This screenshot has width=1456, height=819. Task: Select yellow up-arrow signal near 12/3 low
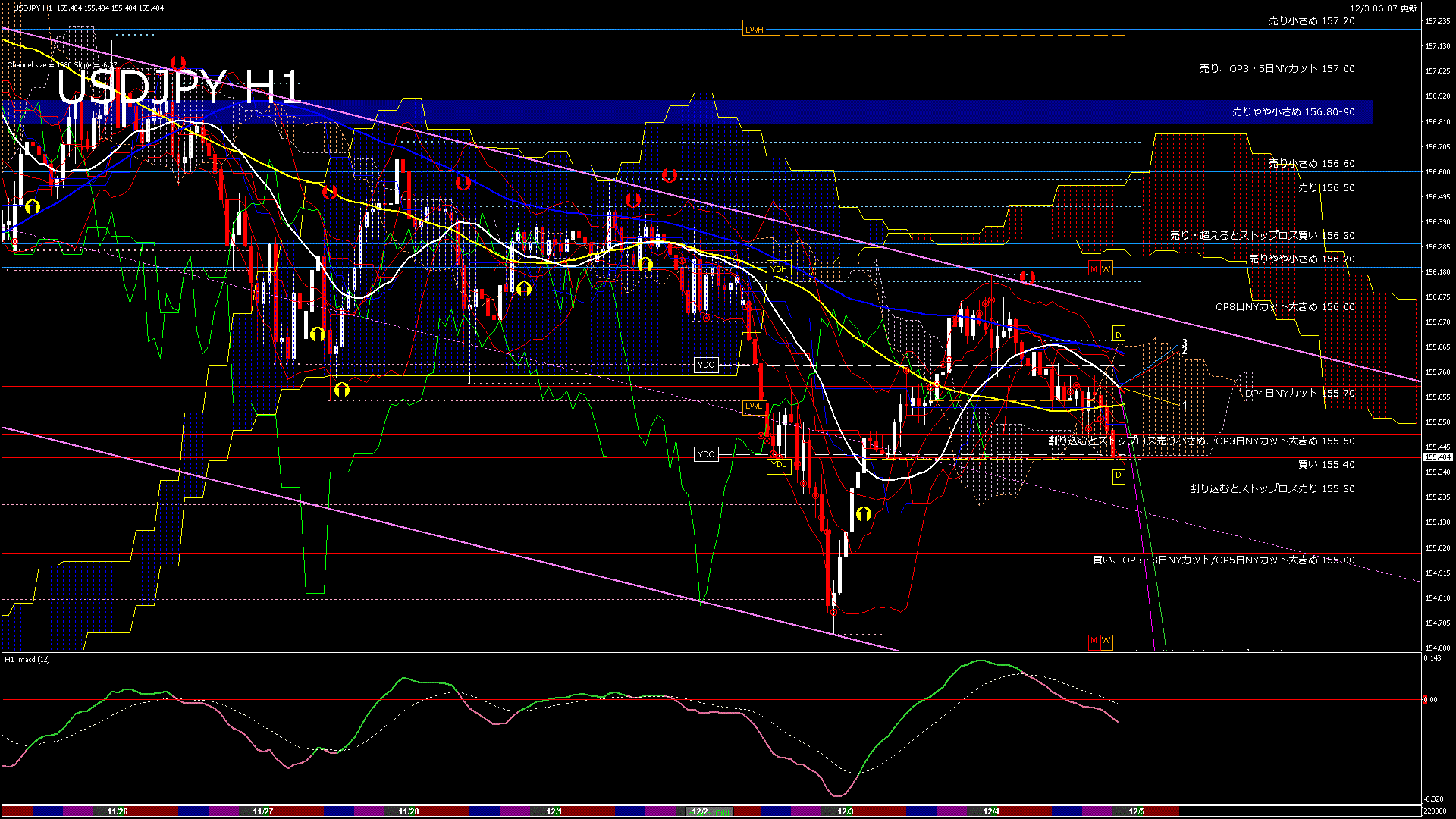tap(863, 514)
